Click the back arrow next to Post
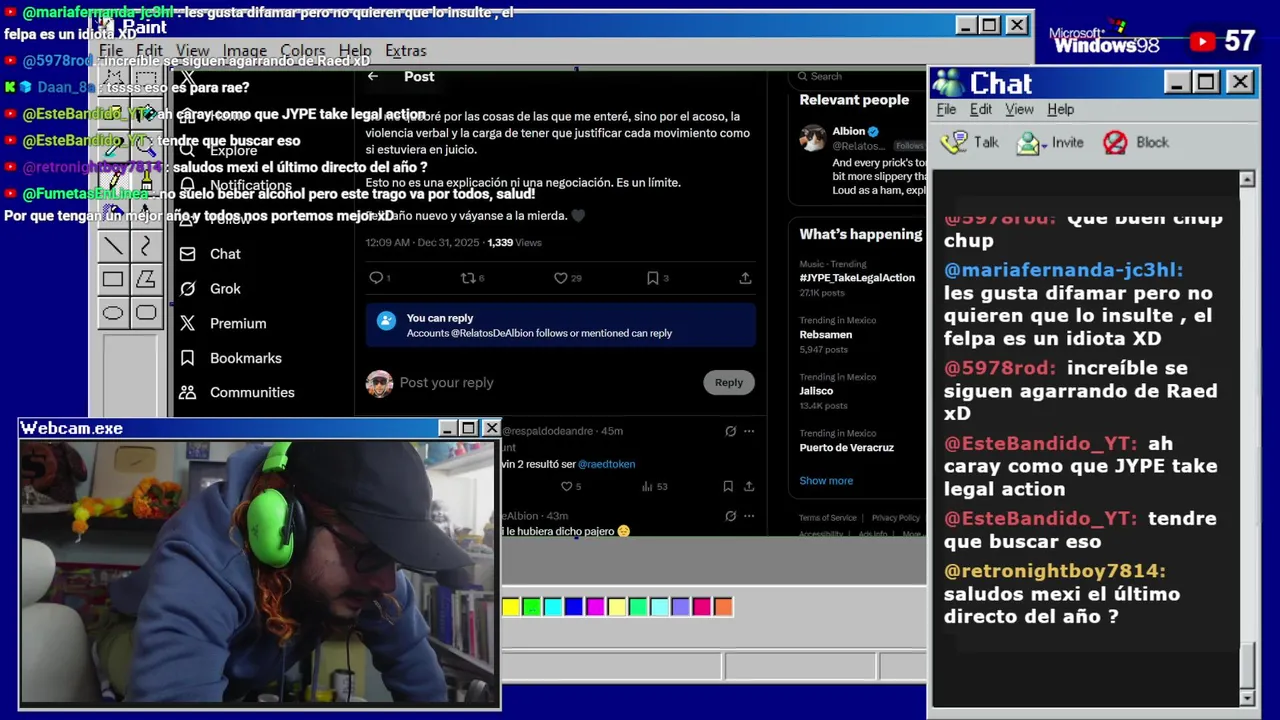1280x720 pixels. pyautogui.click(x=373, y=76)
